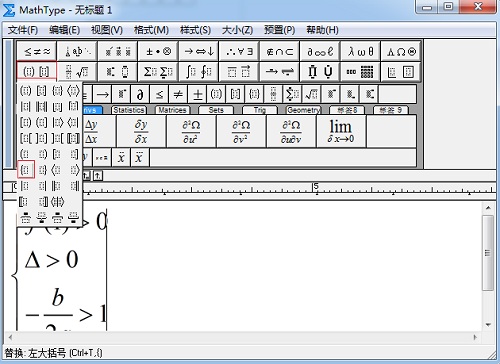Open 编辑(E) menu
500x364 pixels.
[64, 30]
